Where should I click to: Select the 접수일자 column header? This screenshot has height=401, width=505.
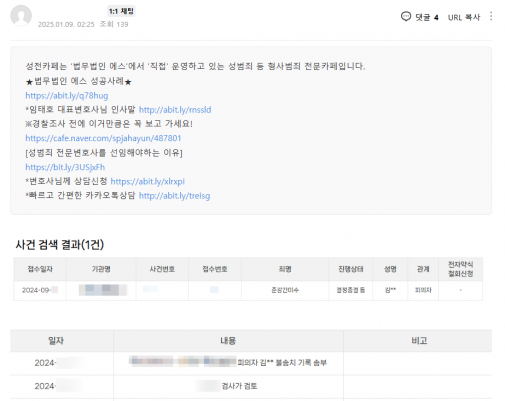(x=40, y=269)
